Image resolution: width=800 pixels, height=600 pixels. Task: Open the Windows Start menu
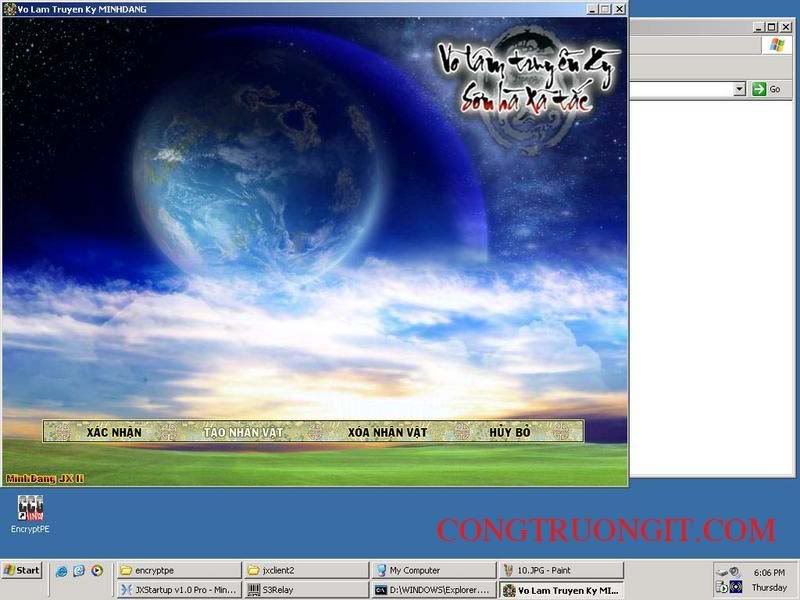click(x=21, y=570)
